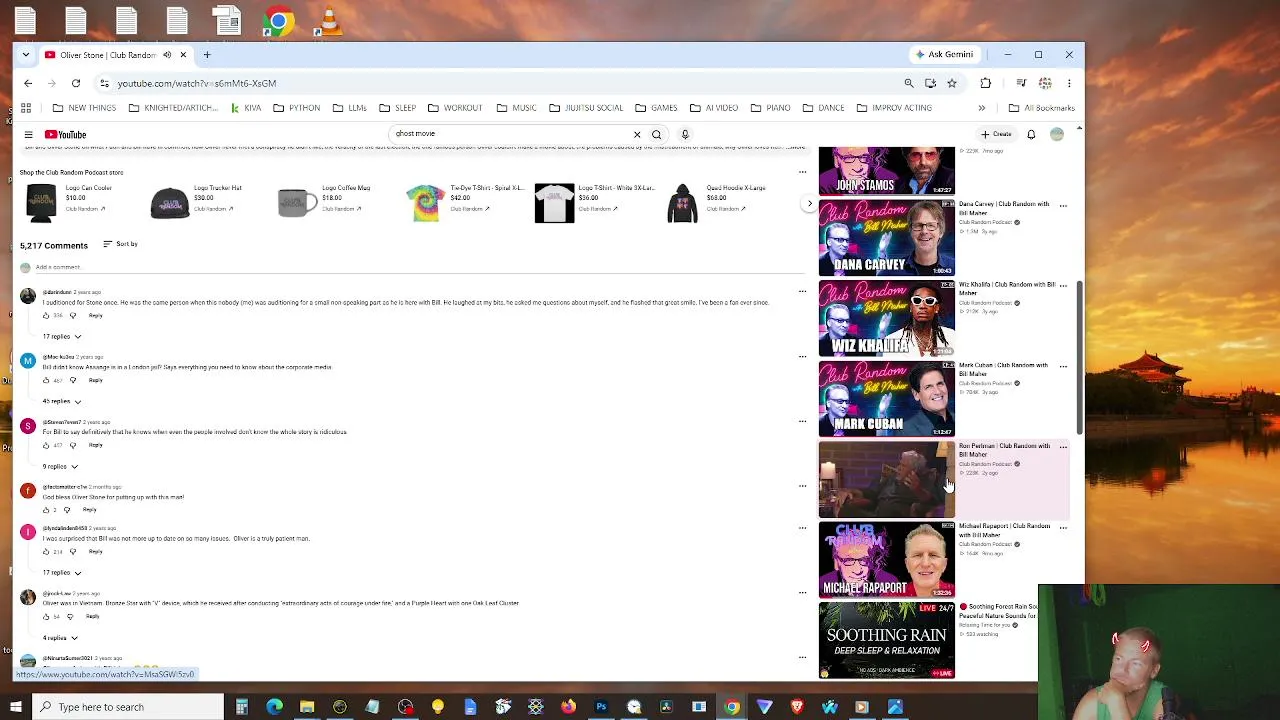Open YouTube notifications bell
This screenshot has width=1280, height=720.
click(x=1031, y=134)
